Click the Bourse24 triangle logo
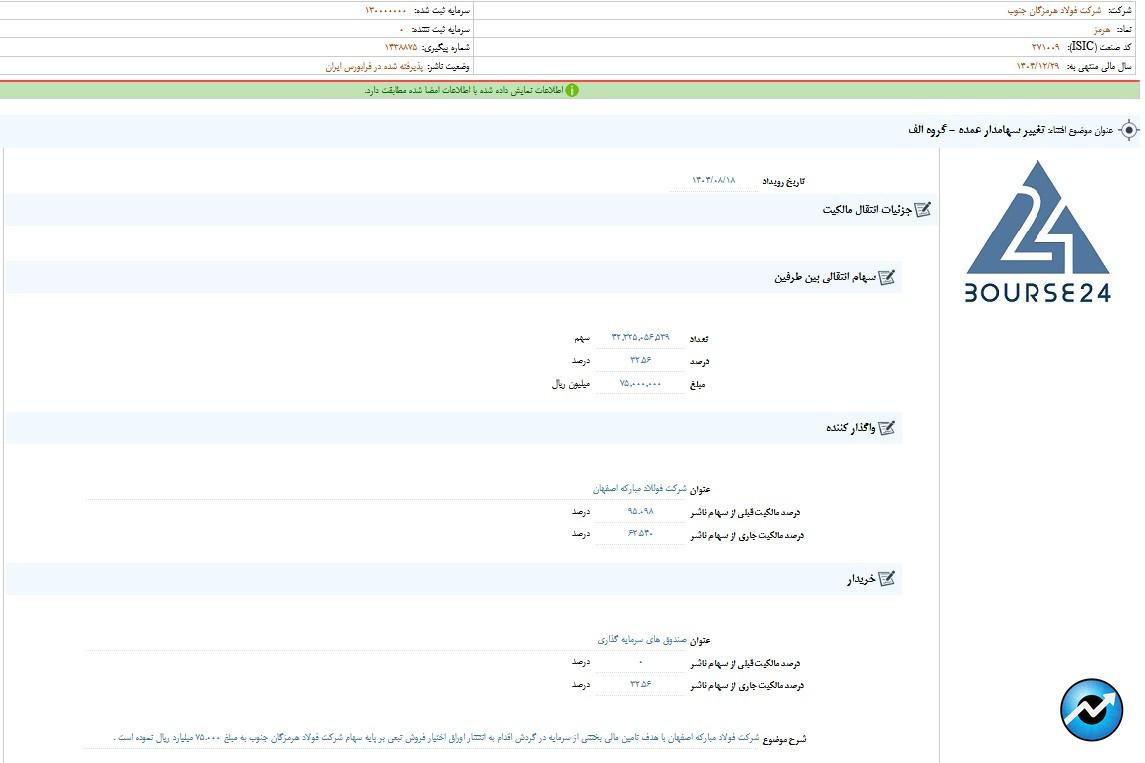Image resolution: width=1145 pixels, height=763 pixels. [1037, 232]
